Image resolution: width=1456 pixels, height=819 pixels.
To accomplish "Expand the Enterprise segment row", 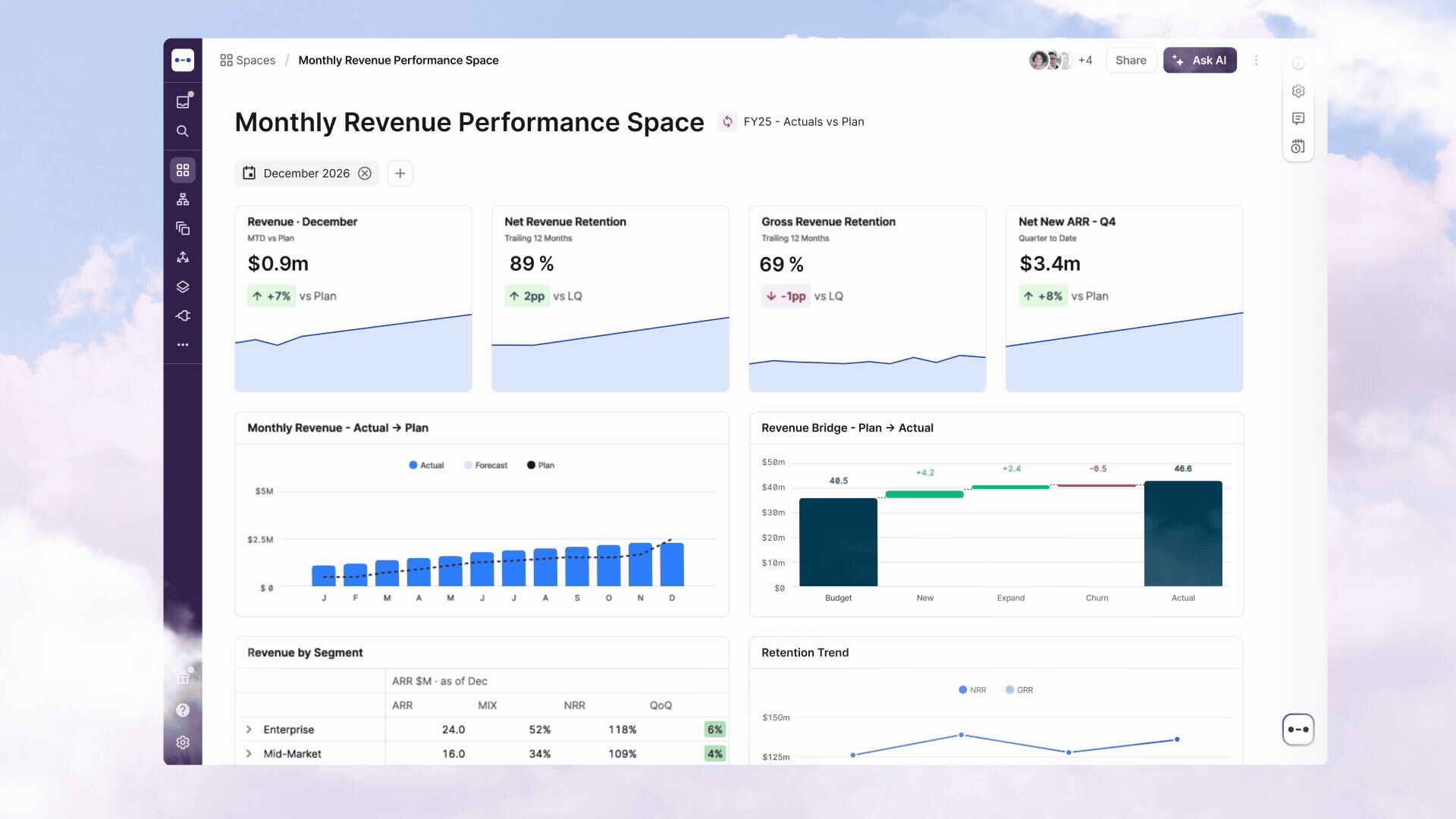I will 249,730.
